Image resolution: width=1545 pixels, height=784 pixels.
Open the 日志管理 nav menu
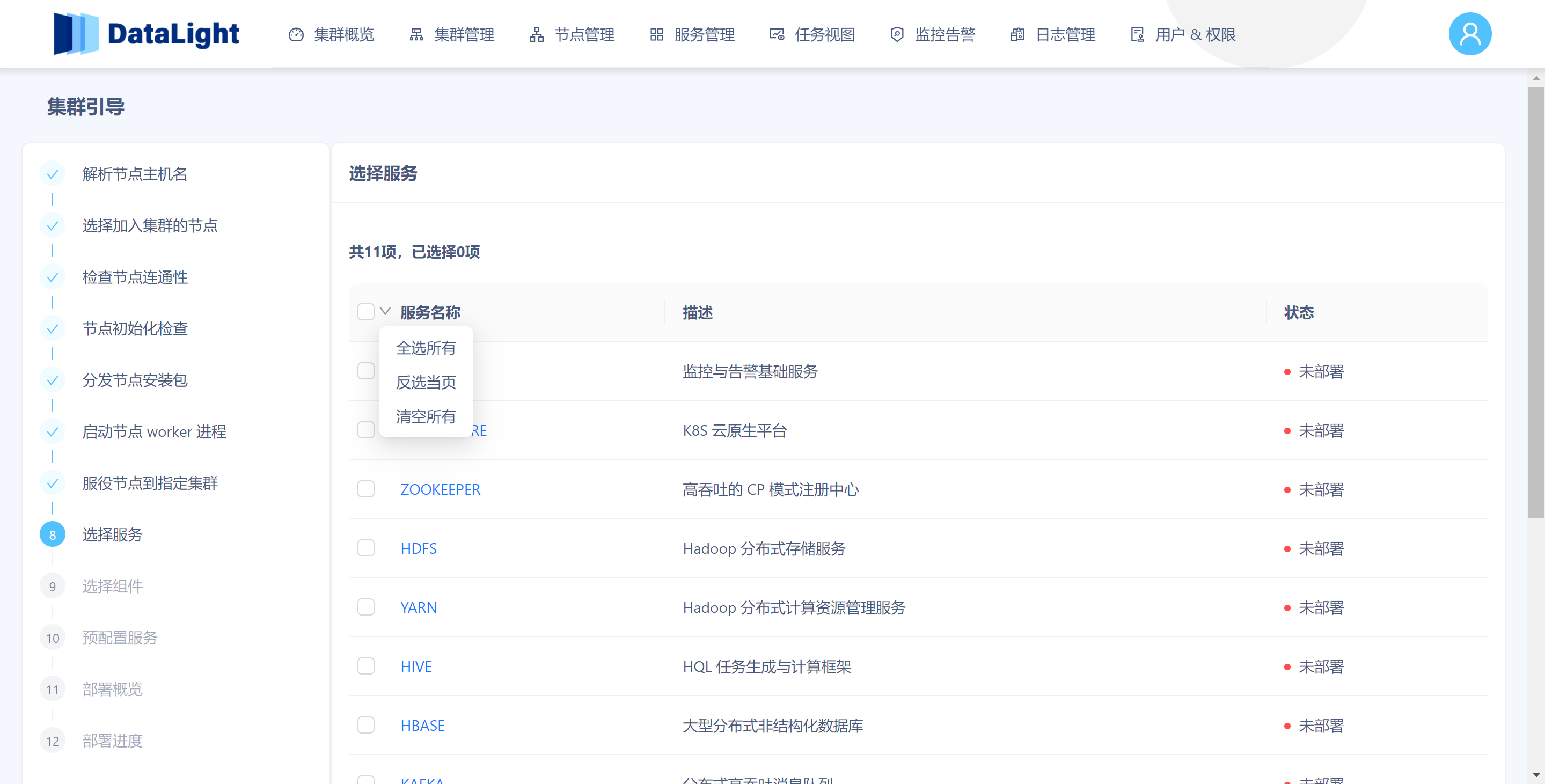pos(1052,35)
